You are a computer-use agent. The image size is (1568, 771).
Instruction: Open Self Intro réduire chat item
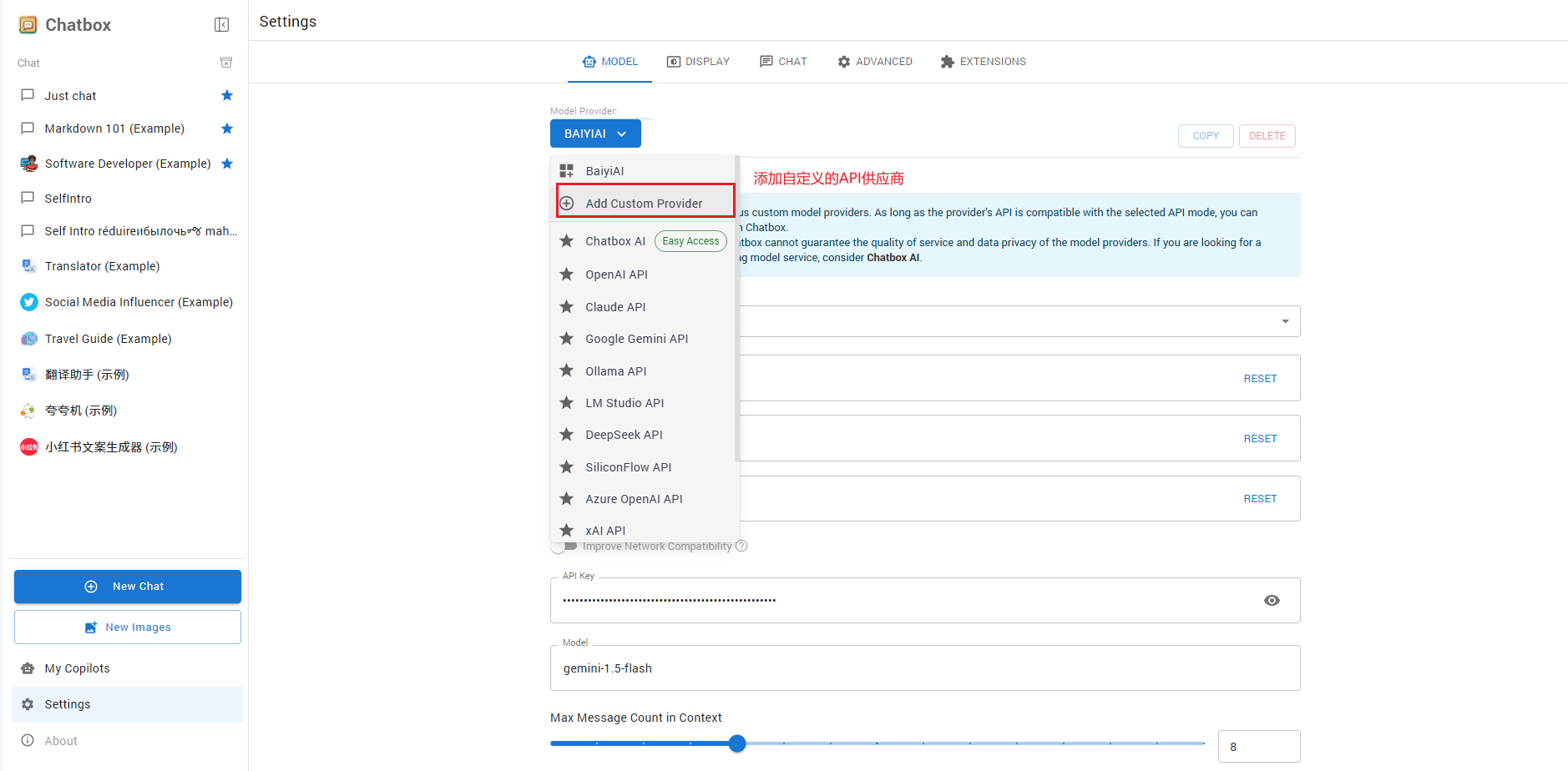tap(128, 231)
